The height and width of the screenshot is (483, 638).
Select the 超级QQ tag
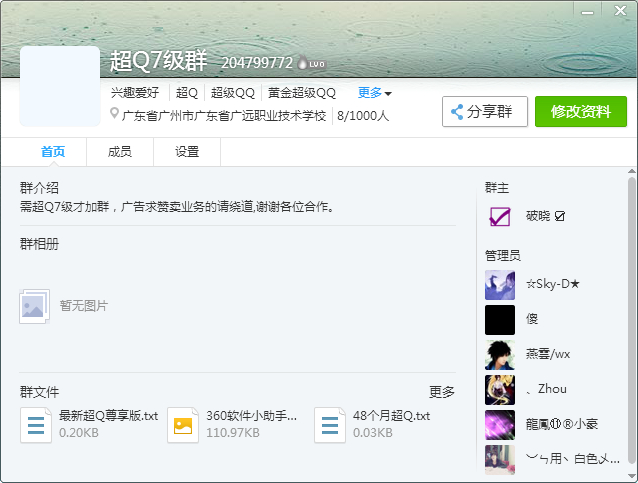[x=233, y=93]
